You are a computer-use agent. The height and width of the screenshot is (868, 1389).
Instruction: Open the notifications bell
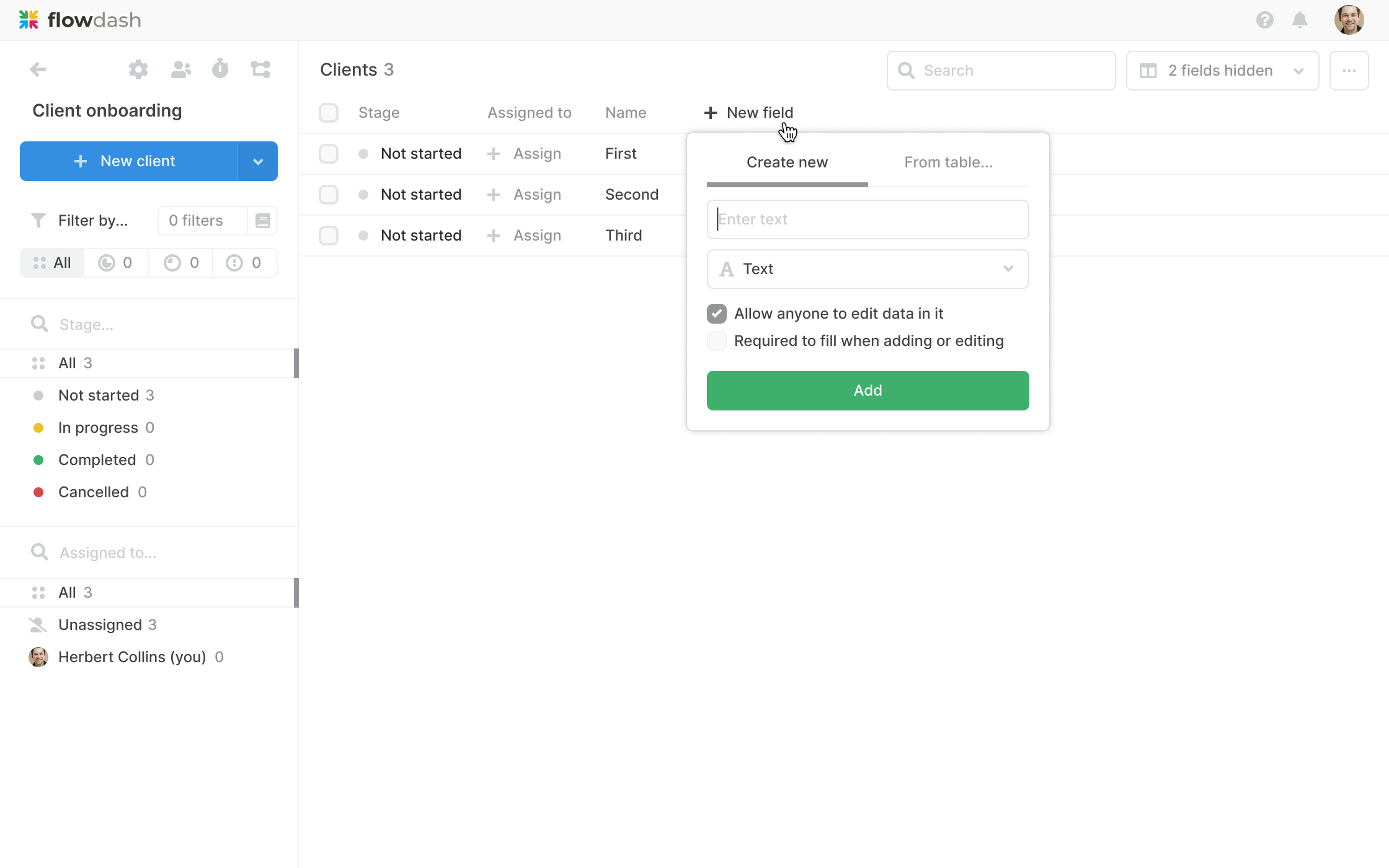1300,20
